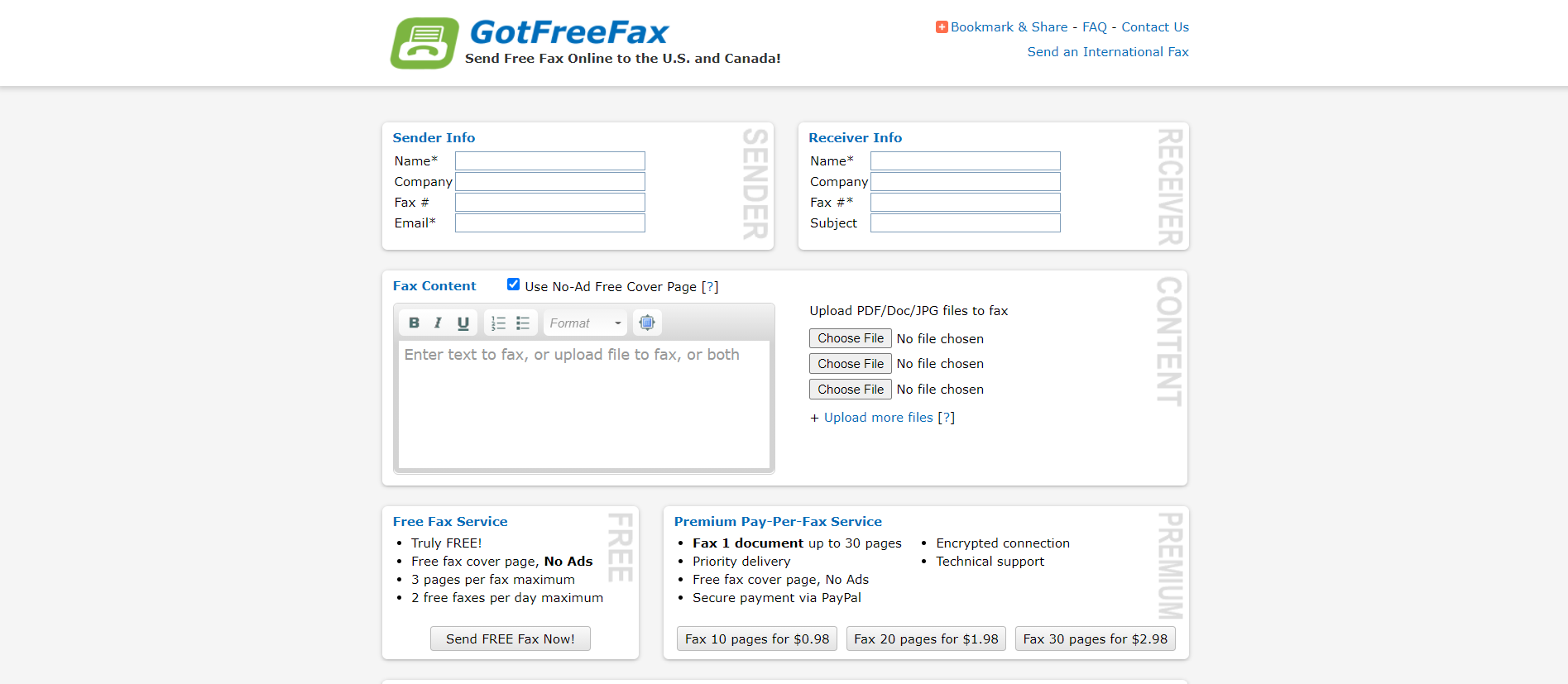
Task: Insert a bulleted list
Action: (523, 323)
